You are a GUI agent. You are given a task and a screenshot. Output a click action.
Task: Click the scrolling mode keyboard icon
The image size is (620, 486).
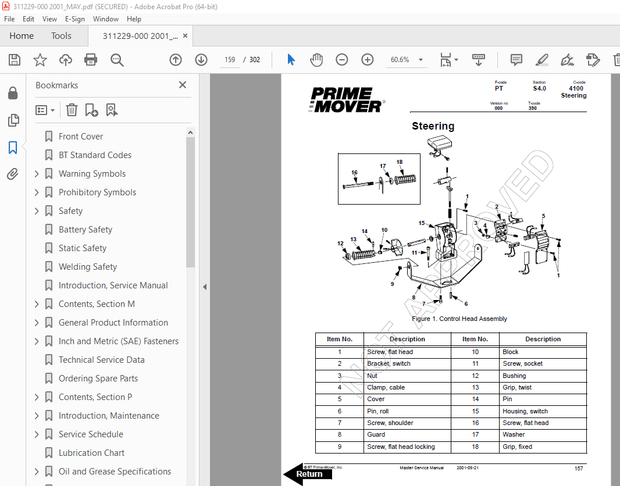pyautogui.click(x=478, y=60)
